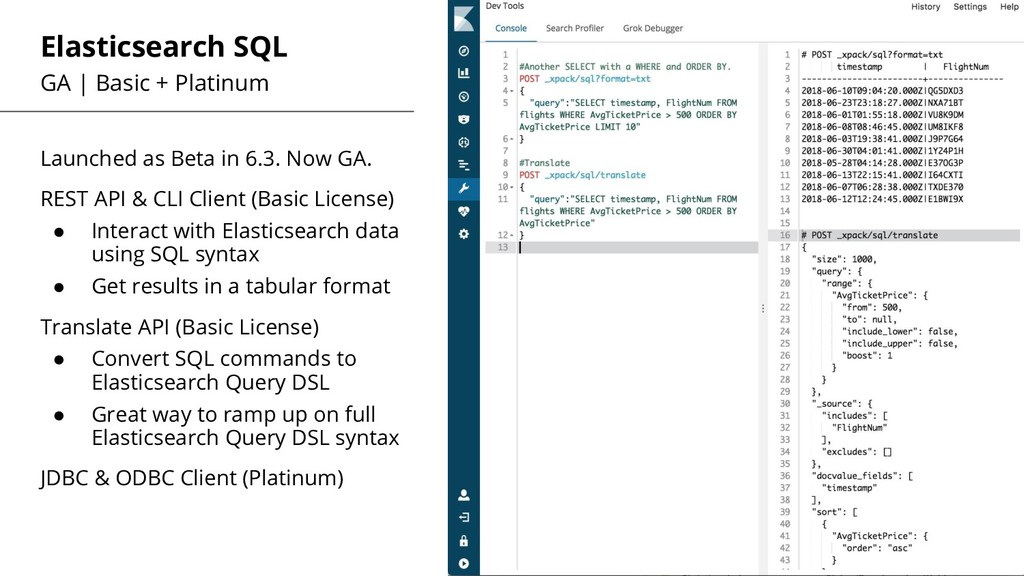Open the user profile icon in sidebar
Screen dimensions: 1024x576
tap(464, 495)
